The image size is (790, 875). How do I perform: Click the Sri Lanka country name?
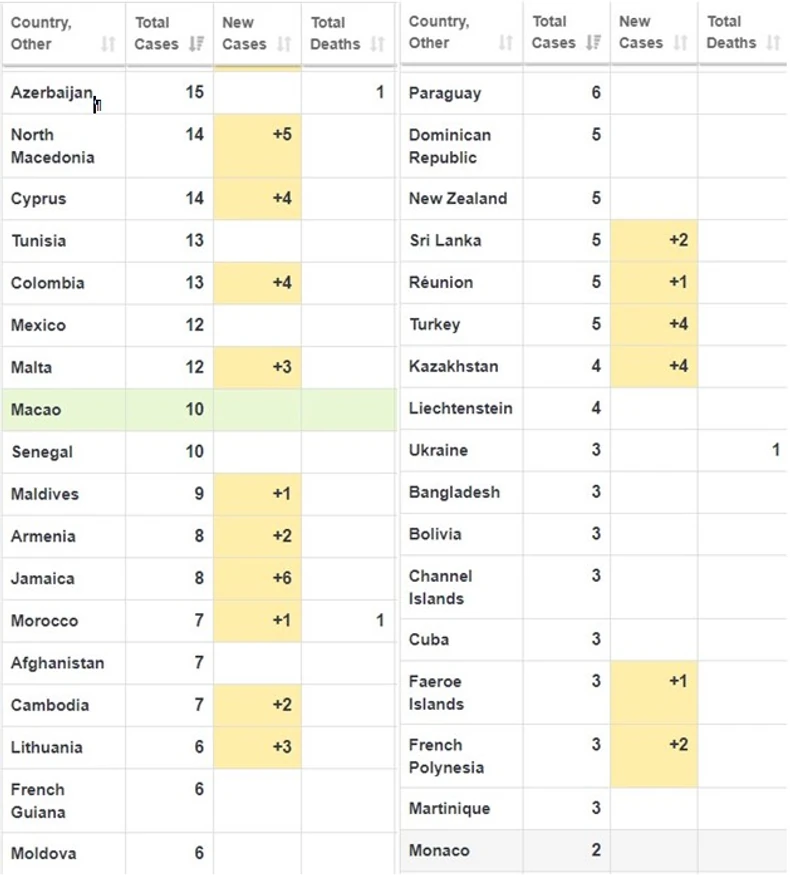445,240
